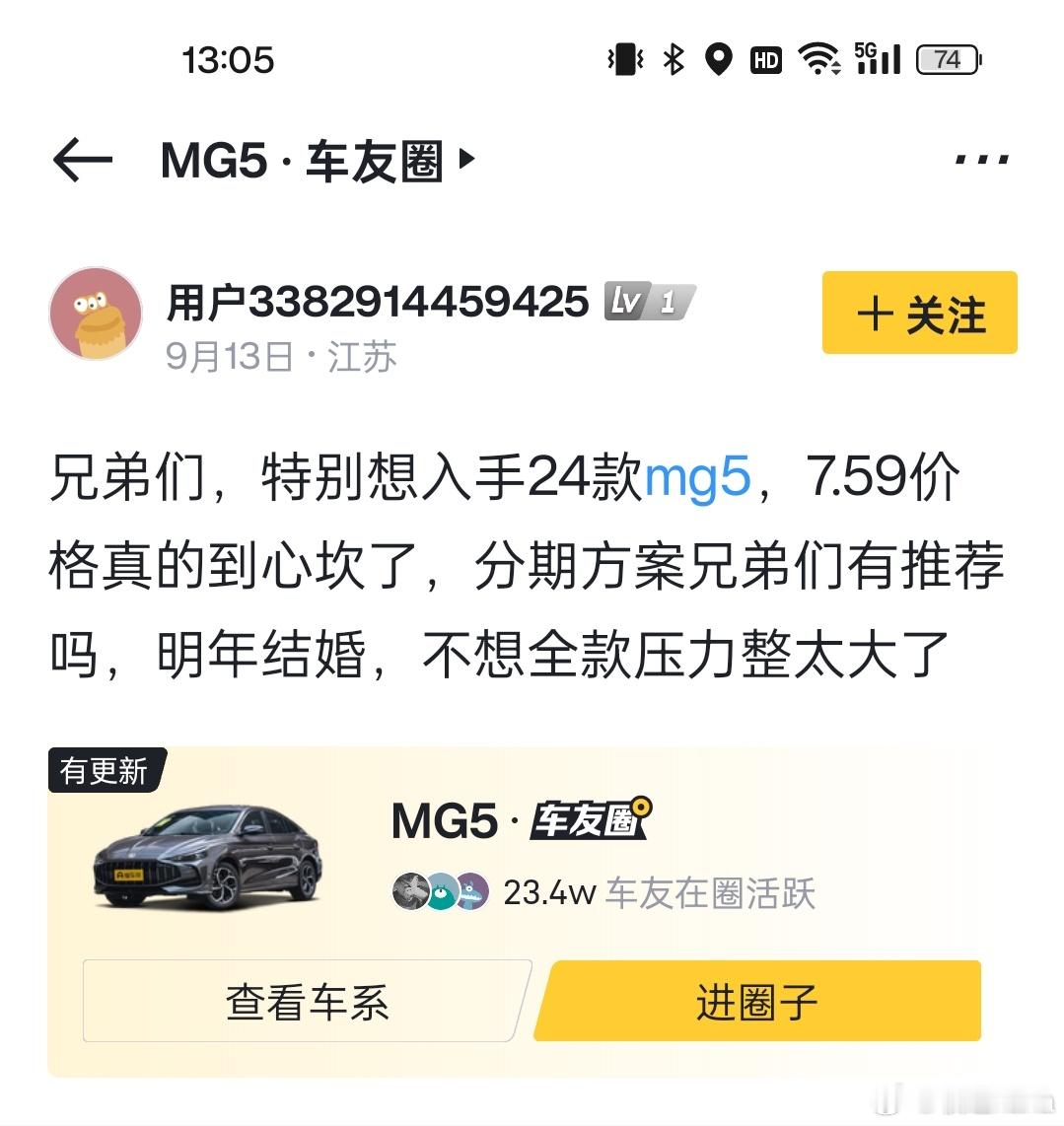This screenshot has height=1126, width=1064.
Task: View the MG5 car thumbnail image
Action: [208, 856]
